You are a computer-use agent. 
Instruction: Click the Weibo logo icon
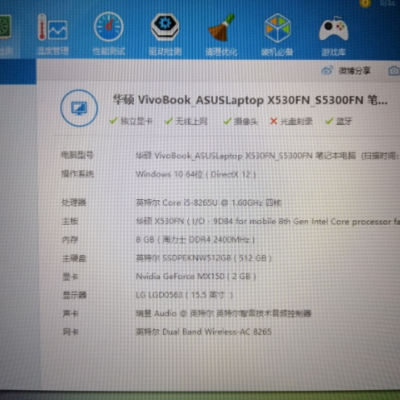(x=327, y=70)
